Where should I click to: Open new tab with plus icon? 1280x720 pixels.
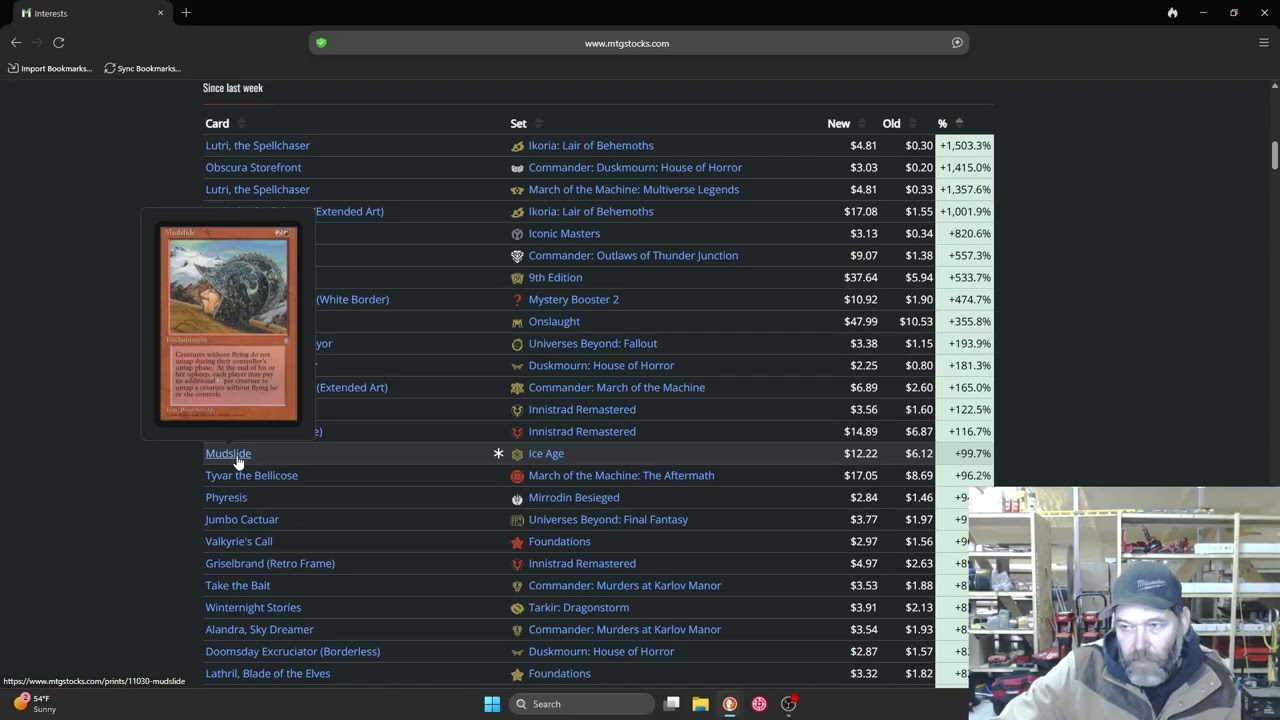[186, 13]
